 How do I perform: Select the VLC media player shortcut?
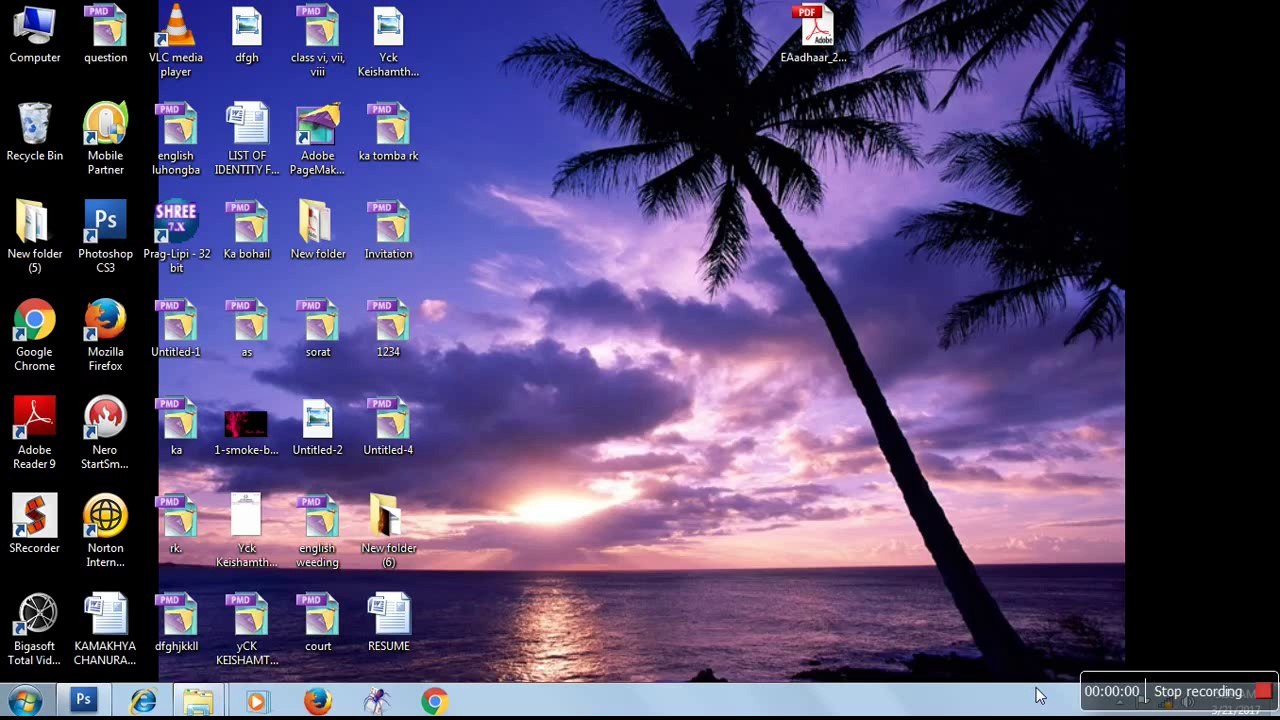click(176, 41)
